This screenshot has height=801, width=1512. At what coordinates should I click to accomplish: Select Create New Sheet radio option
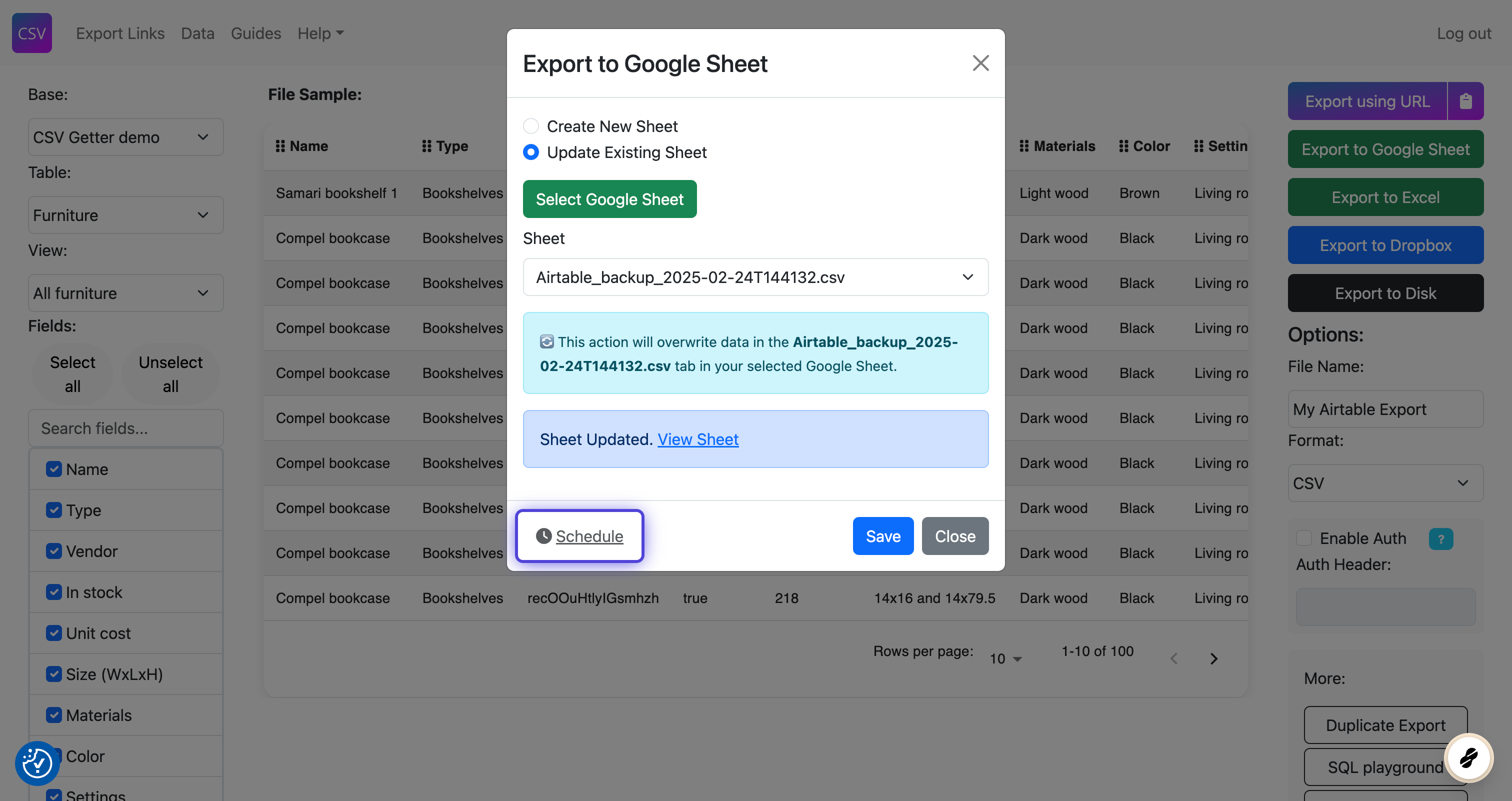tap(530, 126)
